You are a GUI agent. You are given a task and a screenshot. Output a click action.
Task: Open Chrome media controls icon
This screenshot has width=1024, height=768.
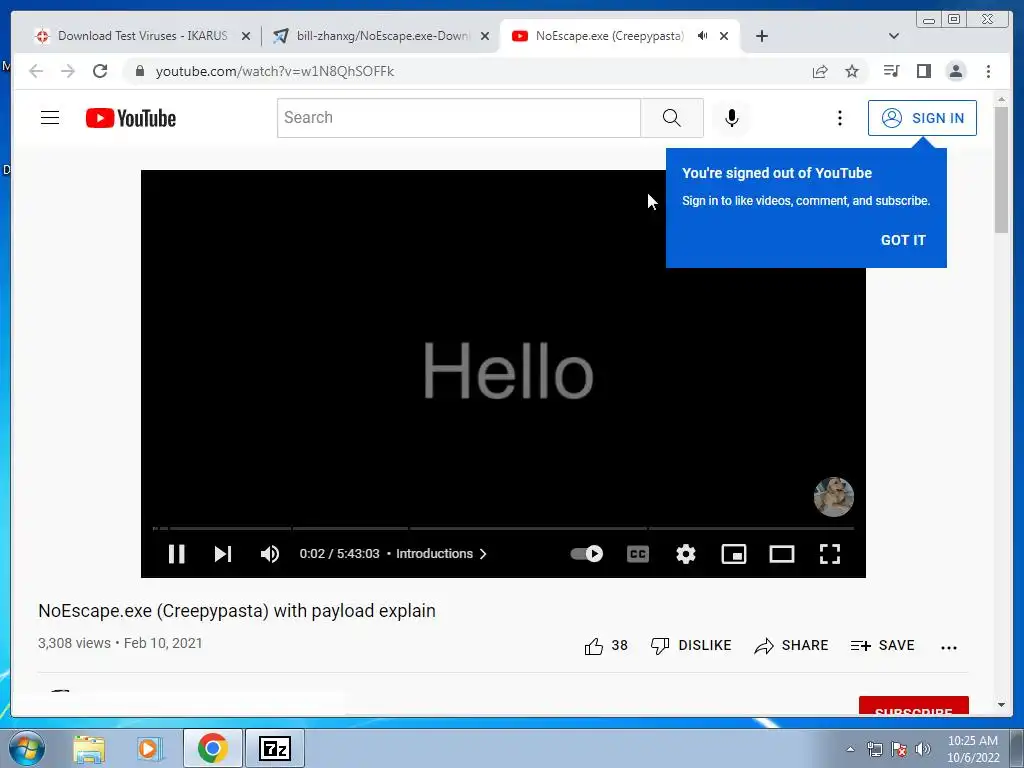click(891, 71)
